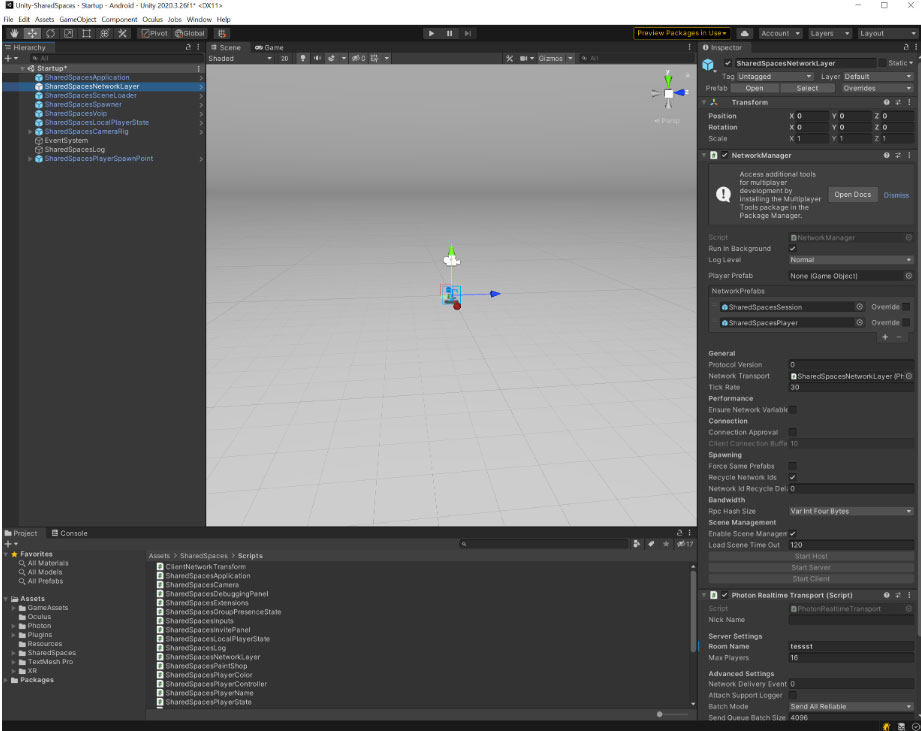Image resolution: width=921 pixels, height=731 pixels.
Task: Click the Dismiss link
Action: [896, 195]
